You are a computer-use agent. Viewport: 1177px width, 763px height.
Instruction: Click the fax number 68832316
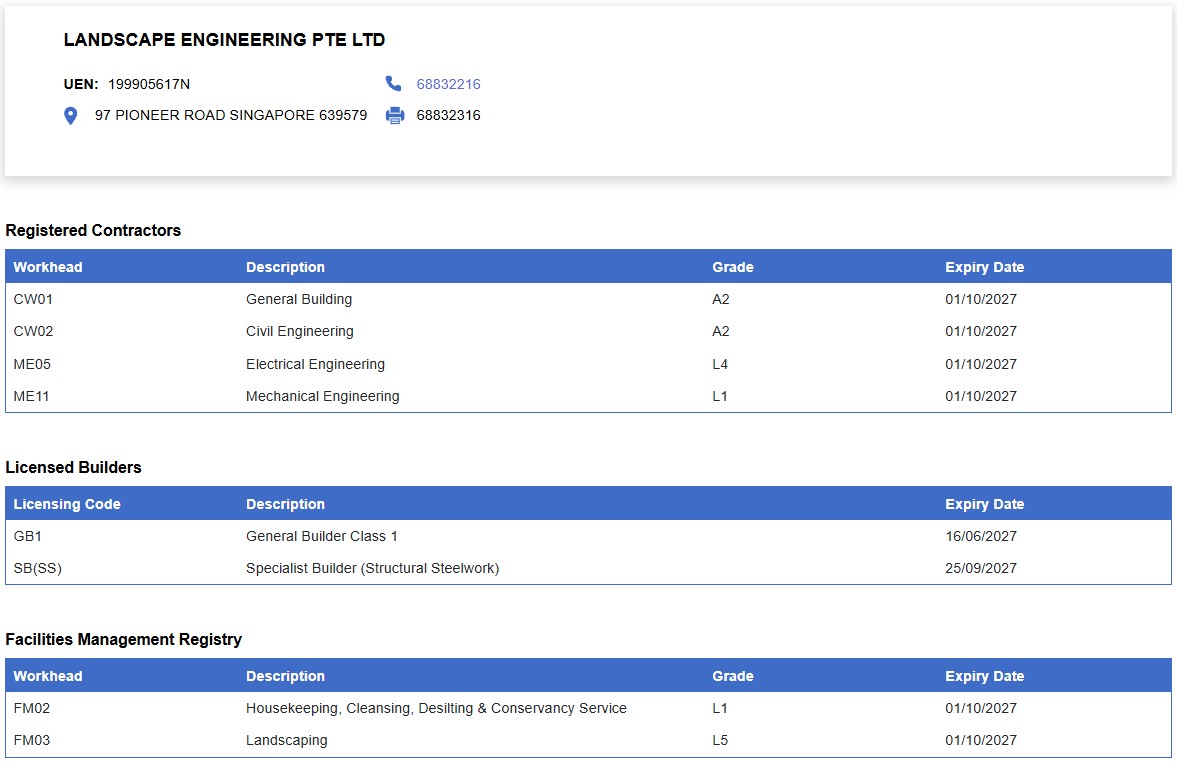[448, 116]
